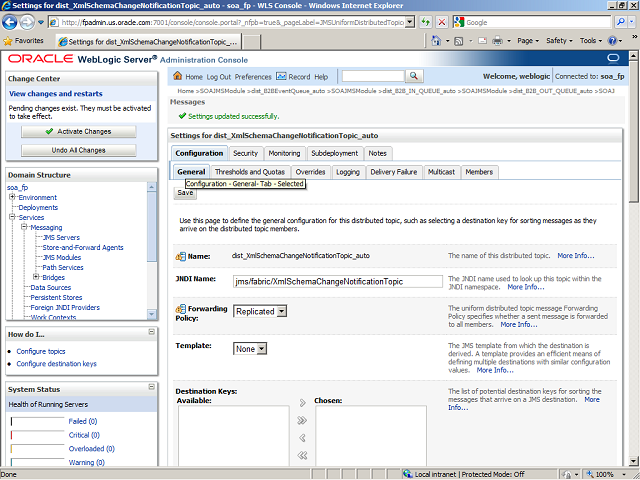Collapse the Domain Structure Messaging node
This screenshot has width=640, height=480.
click(24, 227)
